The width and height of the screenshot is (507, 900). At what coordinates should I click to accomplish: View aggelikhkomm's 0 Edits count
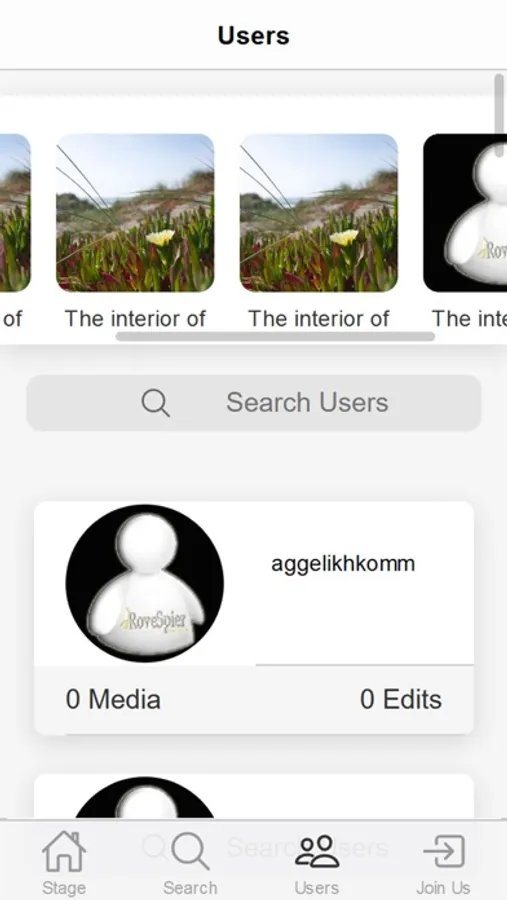coord(401,699)
